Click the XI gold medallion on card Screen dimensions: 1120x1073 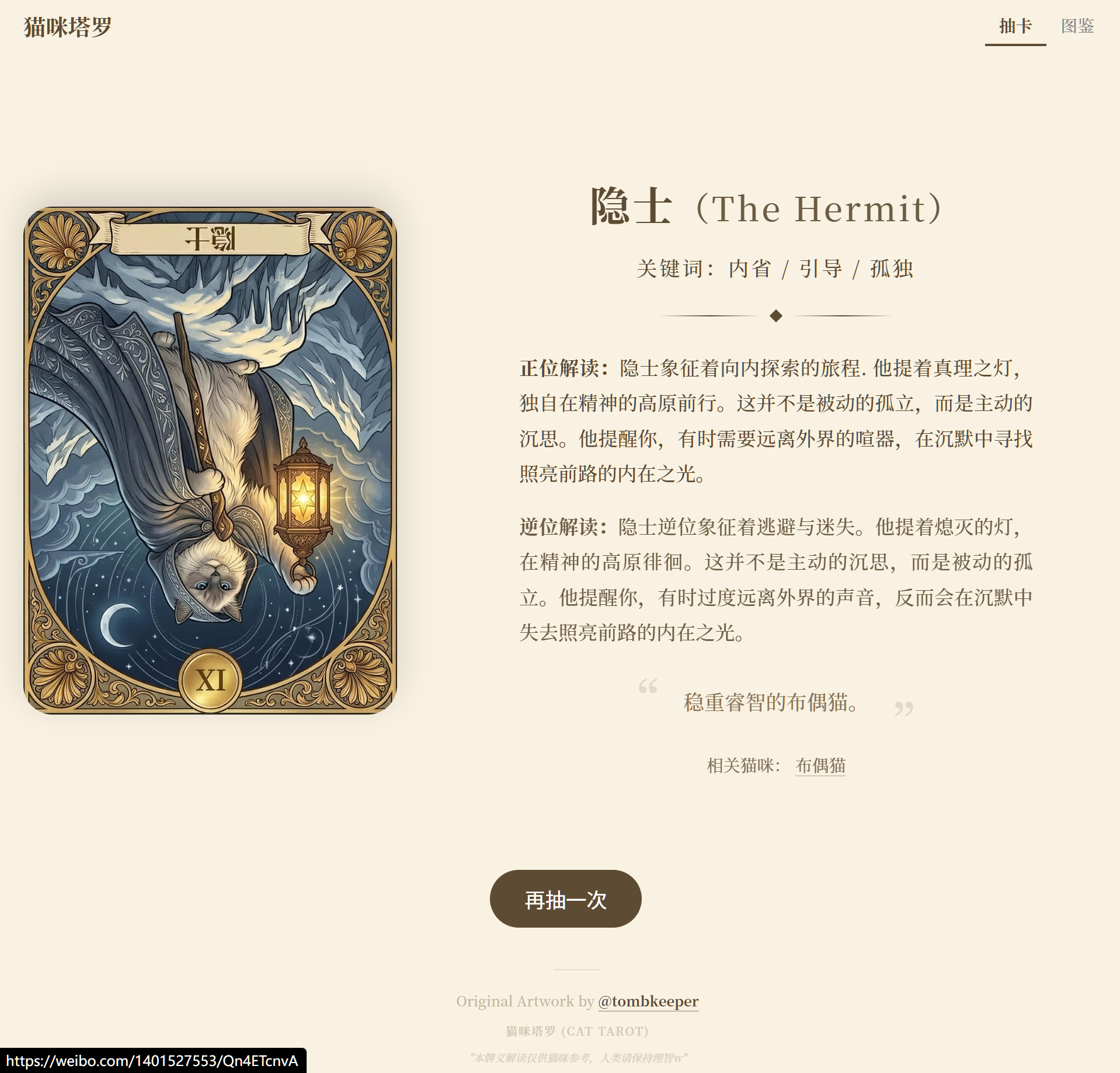pyautogui.click(x=210, y=680)
